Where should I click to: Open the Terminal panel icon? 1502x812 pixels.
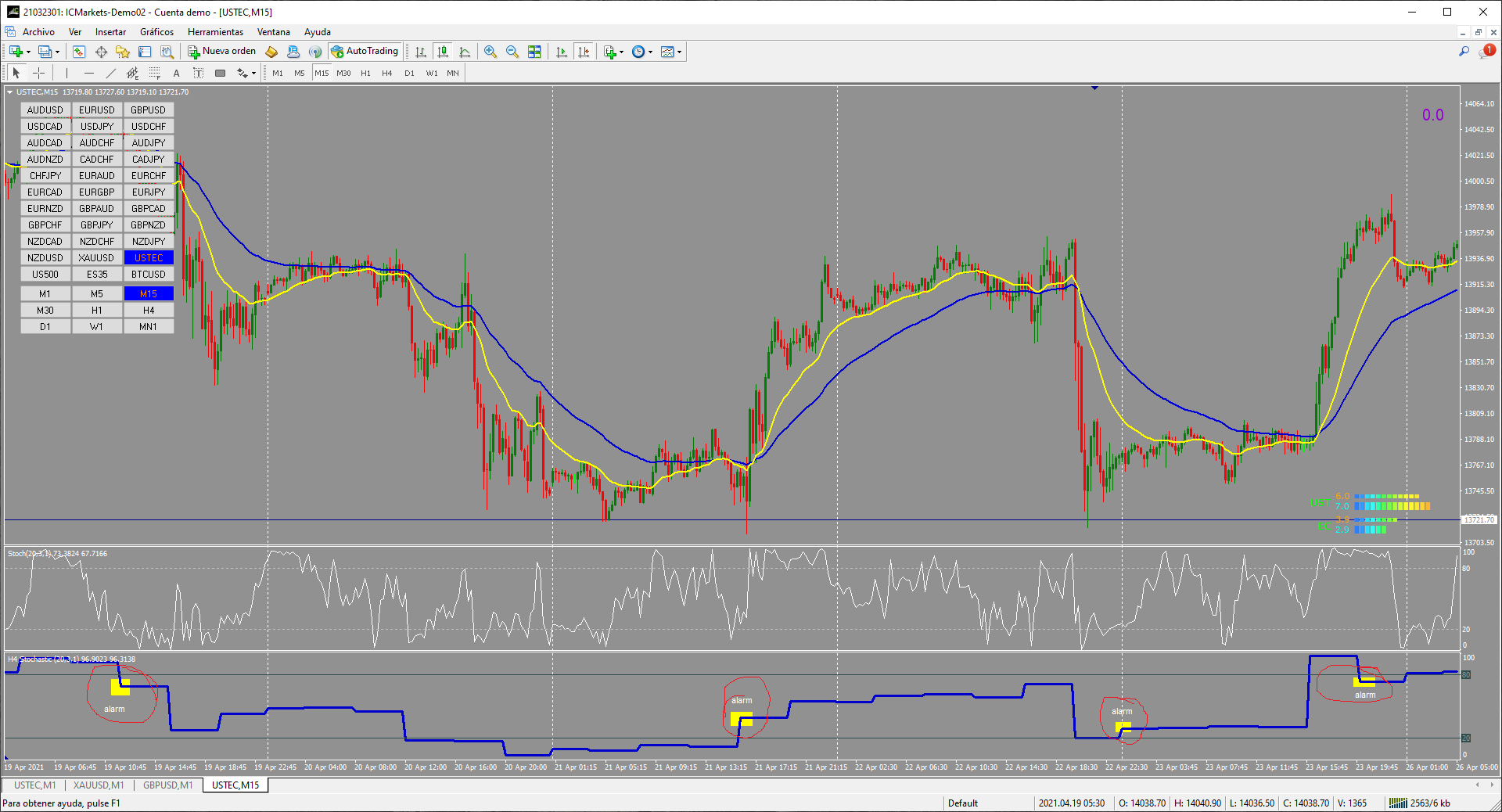[x=145, y=52]
